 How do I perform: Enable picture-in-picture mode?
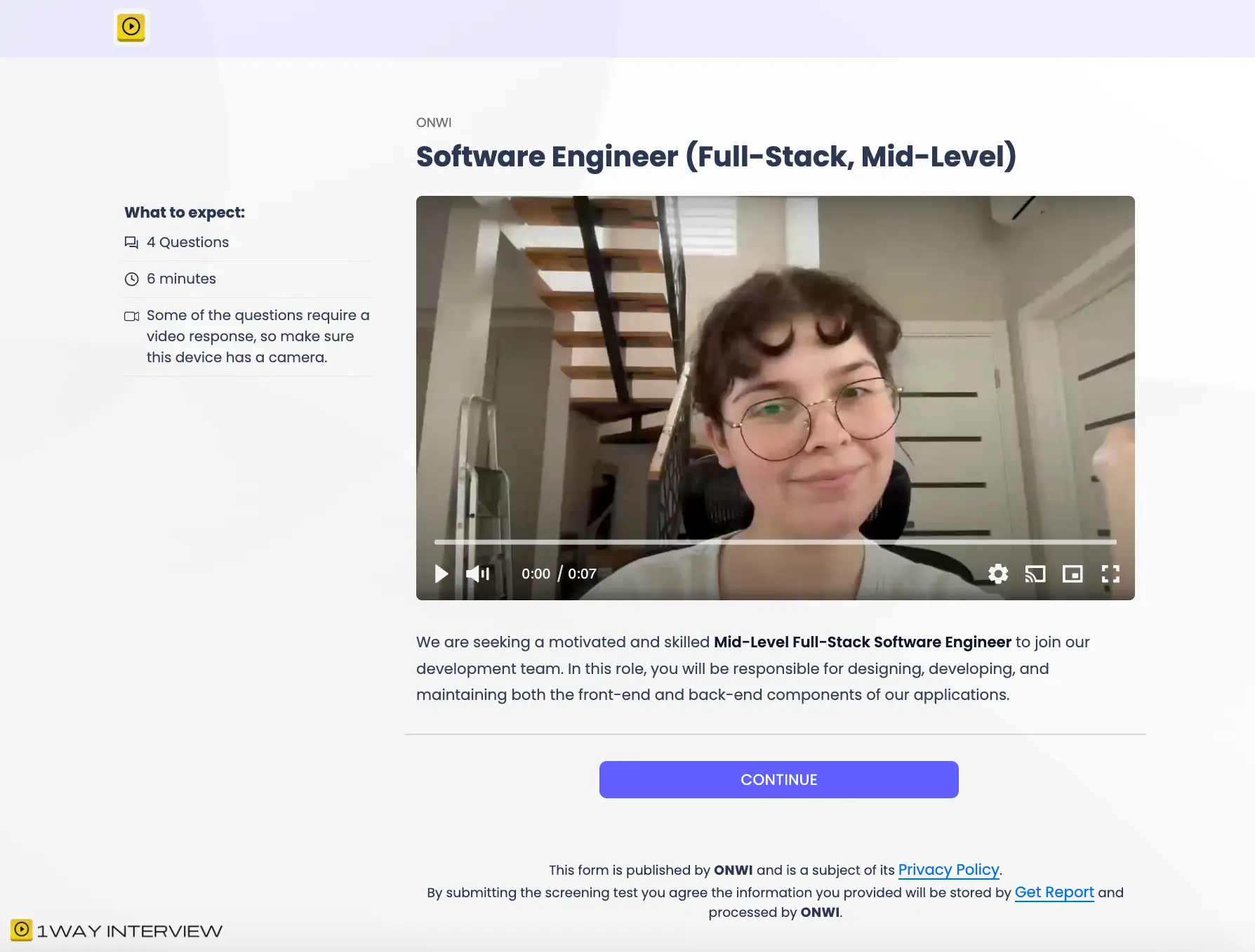1073,574
